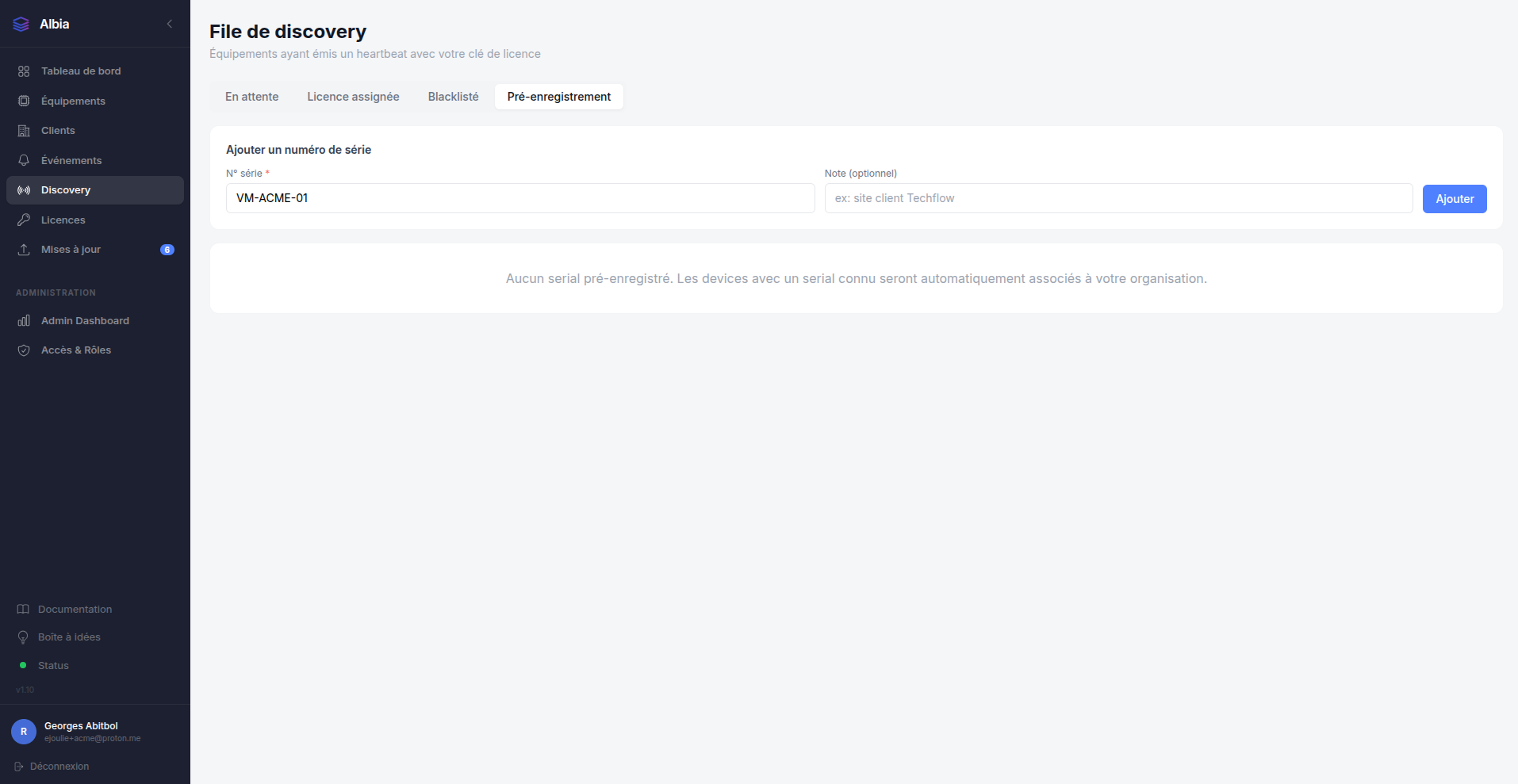Viewport: 1518px width, 784px height.
Task: Click the v1.10 version label
Action: point(25,690)
